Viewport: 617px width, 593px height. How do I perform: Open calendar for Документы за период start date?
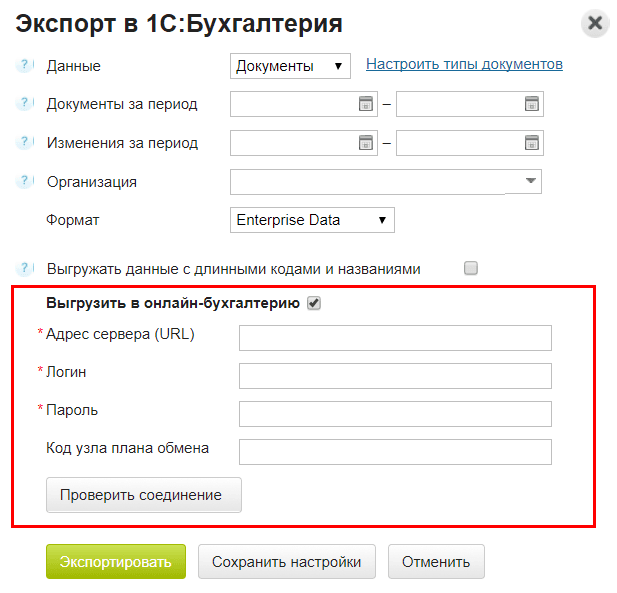tap(366, 104)
